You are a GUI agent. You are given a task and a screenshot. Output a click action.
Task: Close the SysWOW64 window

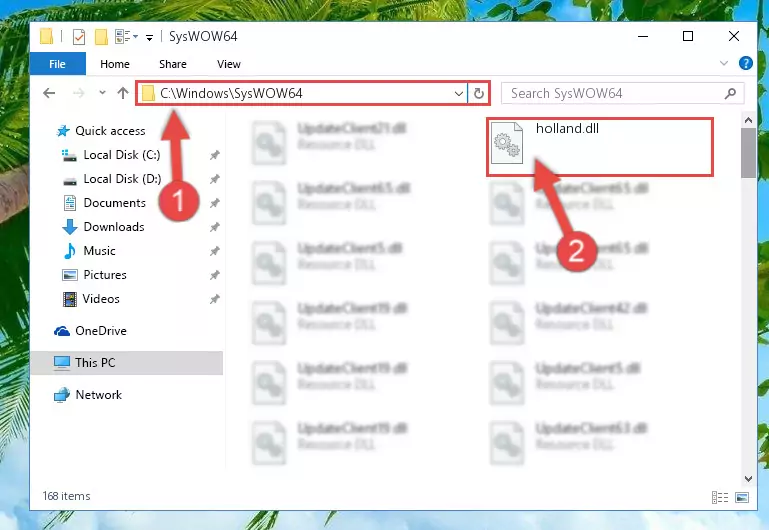click(x=734, y=36)
